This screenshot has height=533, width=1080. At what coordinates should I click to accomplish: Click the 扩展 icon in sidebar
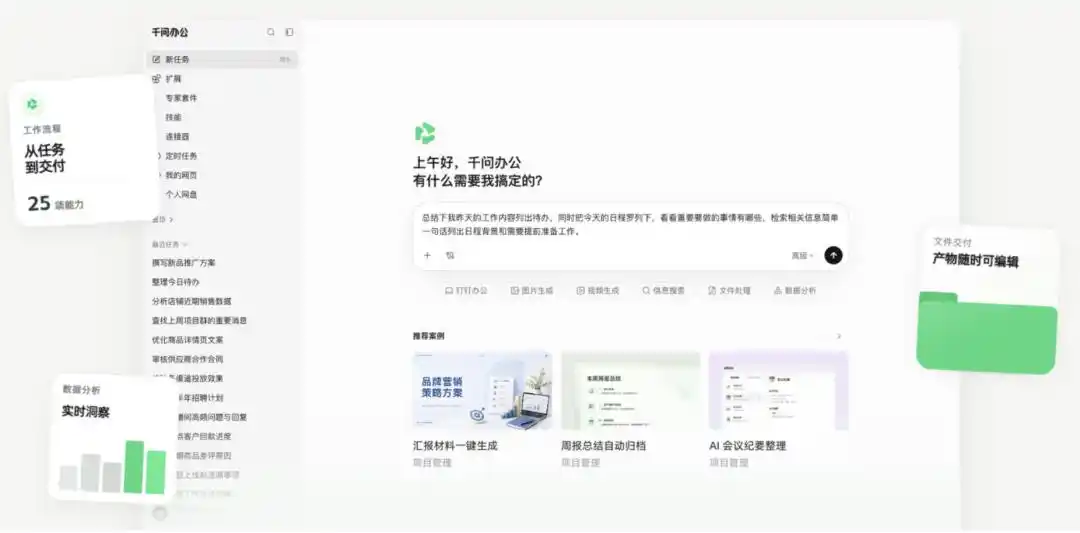156,79
